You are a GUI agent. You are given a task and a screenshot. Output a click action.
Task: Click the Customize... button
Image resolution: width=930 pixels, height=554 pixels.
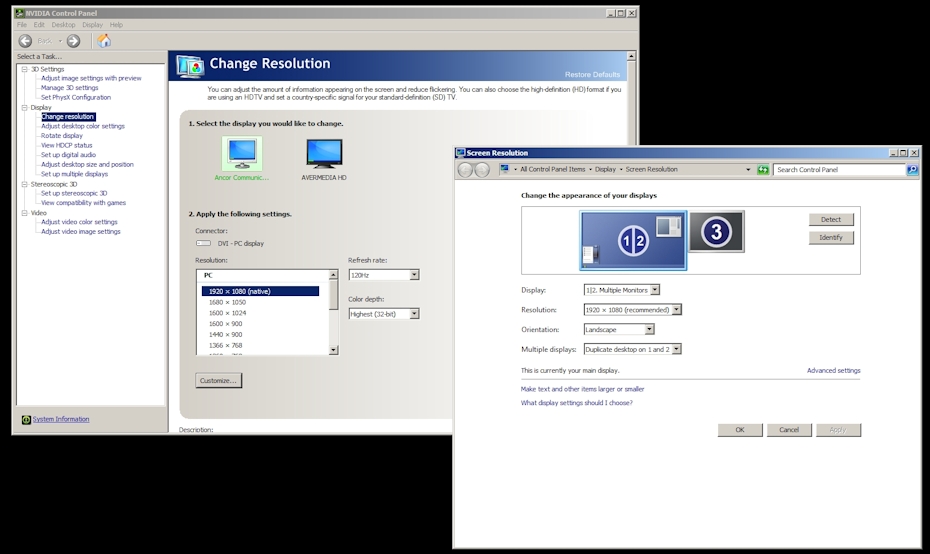click(x=219, y=381)
